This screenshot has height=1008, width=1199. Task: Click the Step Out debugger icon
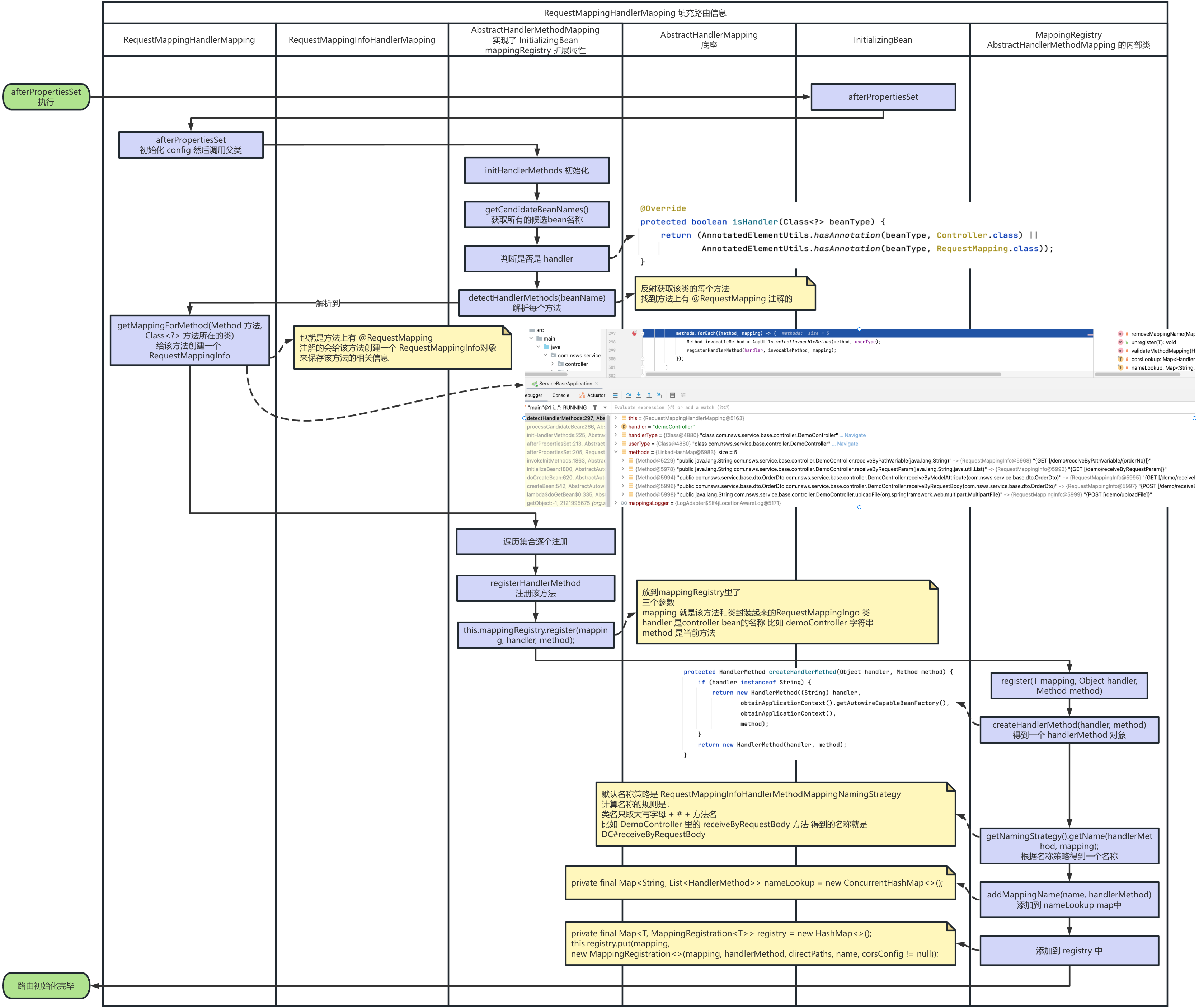(x=648, y=395)
